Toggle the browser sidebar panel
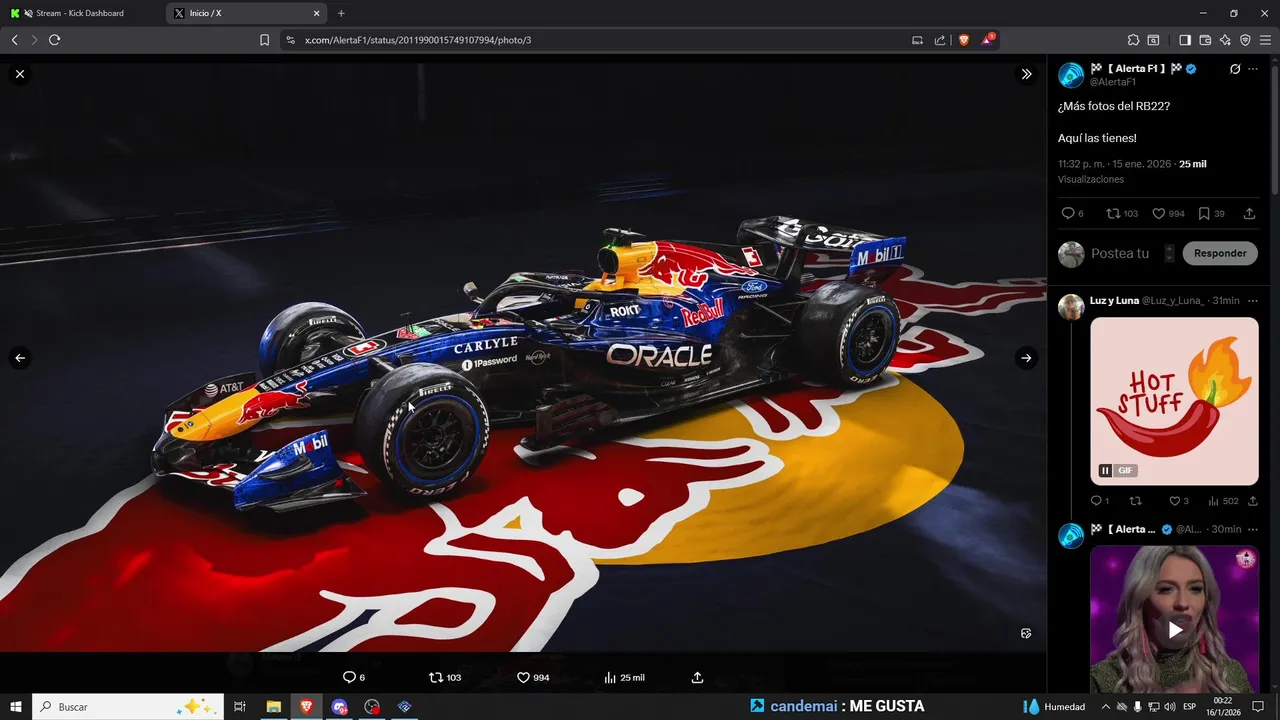 (1185, 40)
